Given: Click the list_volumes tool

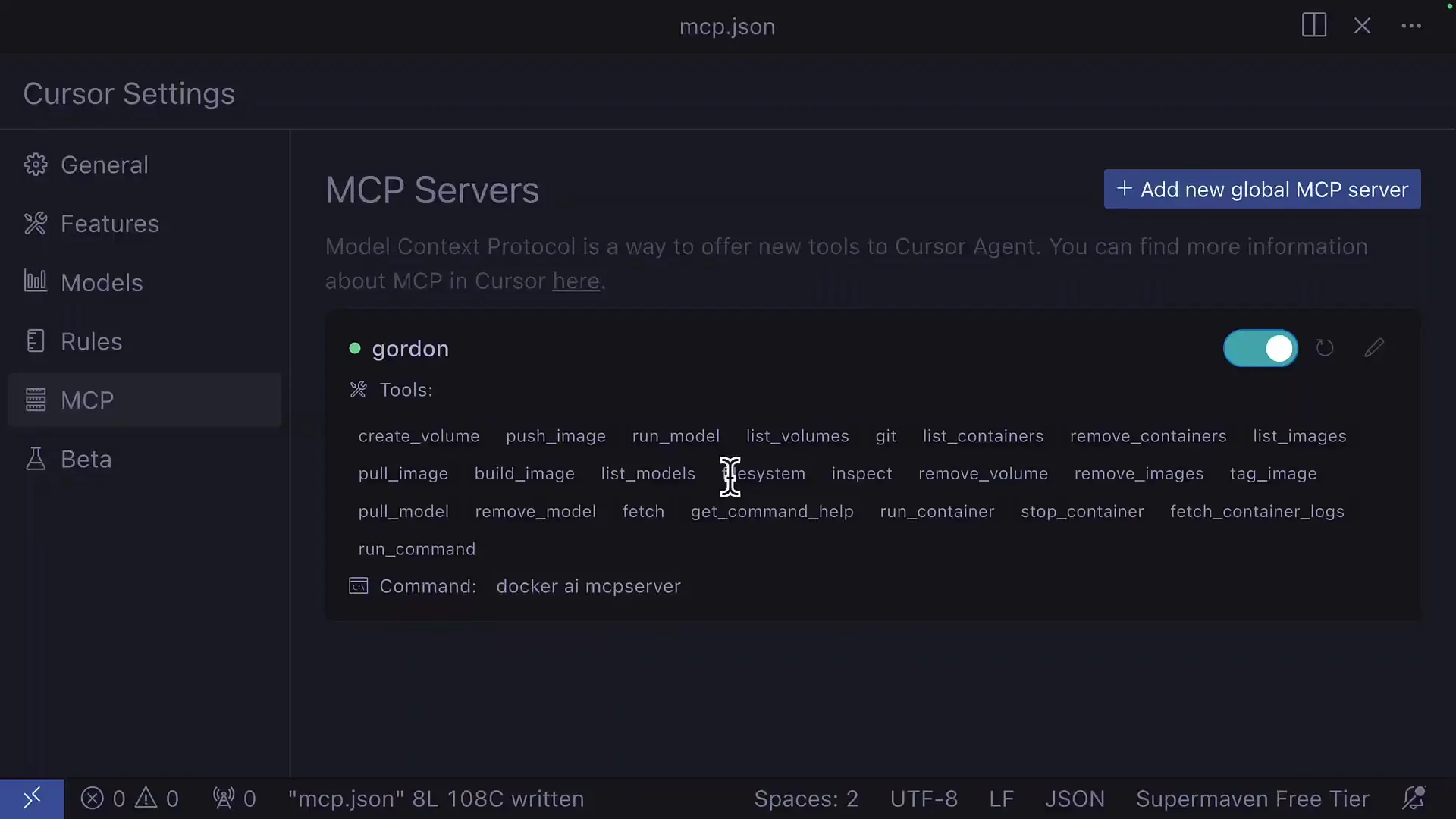Looking at the screenshot, I should point(797,436).
